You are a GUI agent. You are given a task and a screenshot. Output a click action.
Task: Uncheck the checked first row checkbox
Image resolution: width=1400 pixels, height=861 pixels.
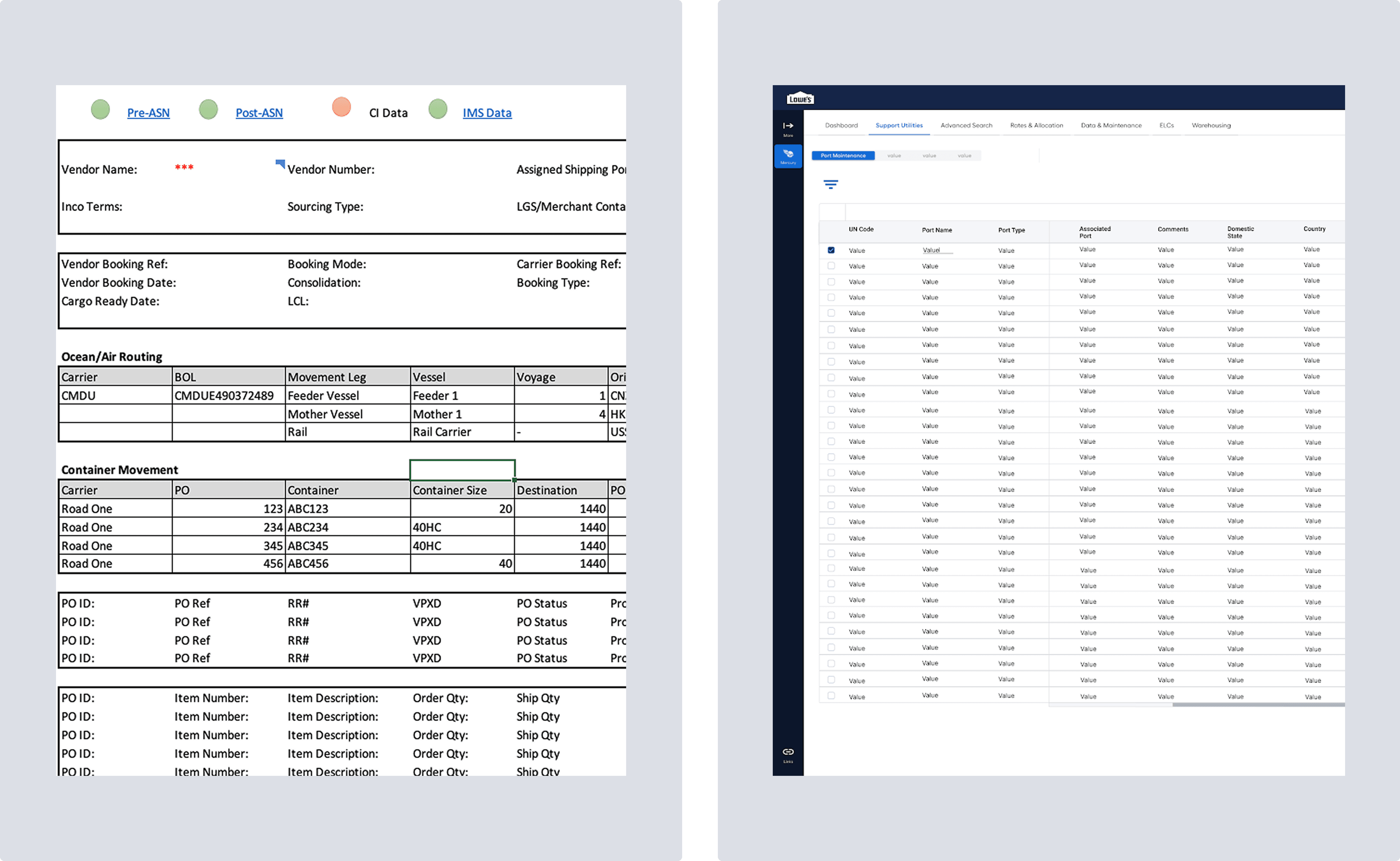pyautogui.click(x=831, y=250)
